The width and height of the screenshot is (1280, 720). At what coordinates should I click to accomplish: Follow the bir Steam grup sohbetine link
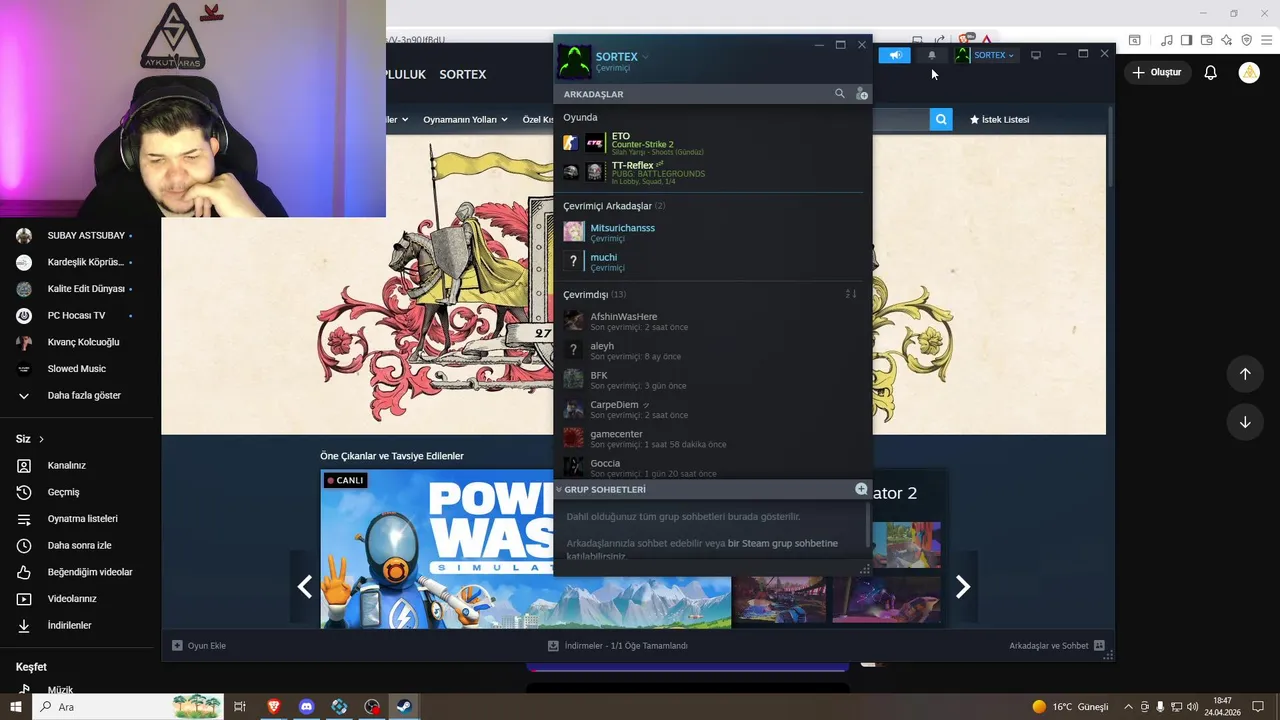coord(783,543)
